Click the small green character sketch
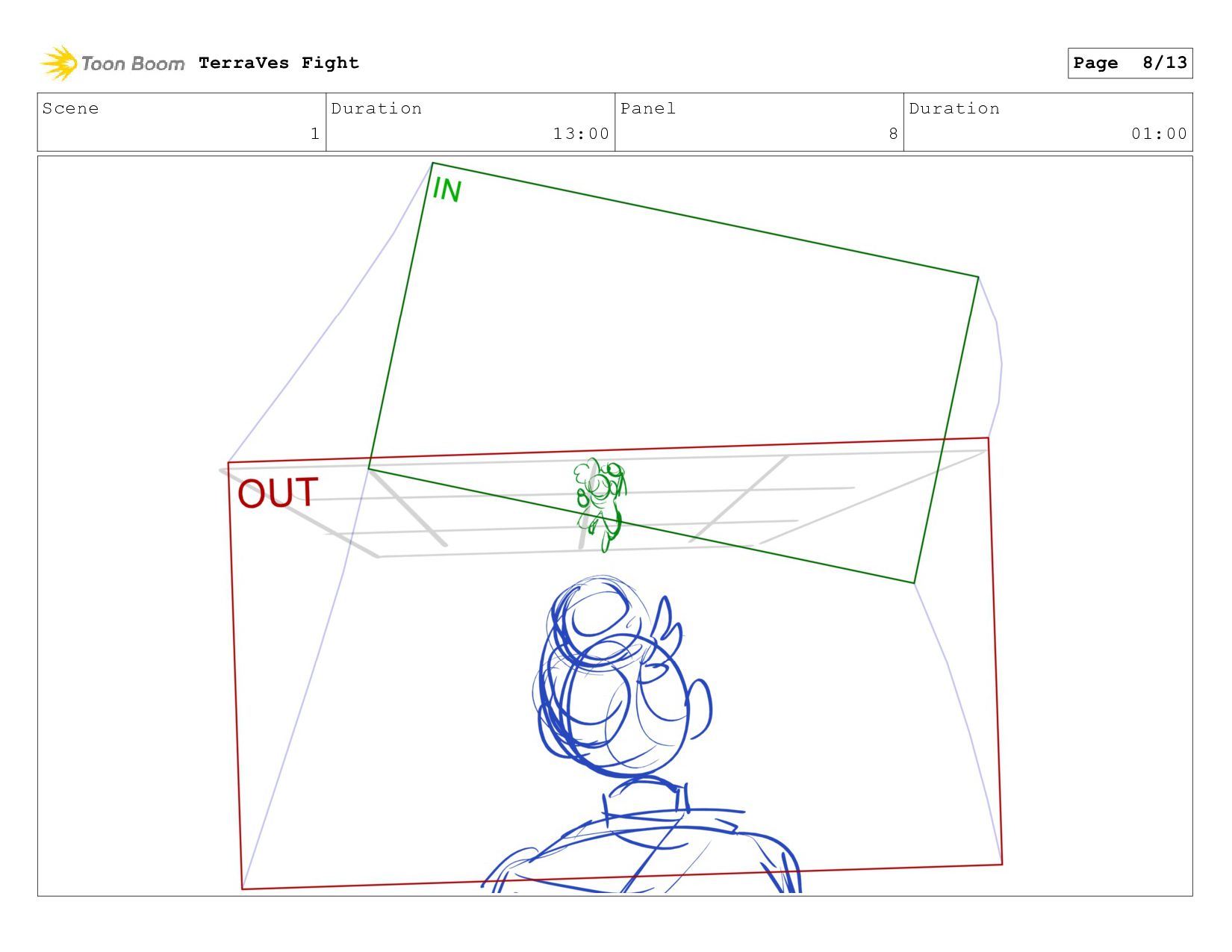 [600, 505]
